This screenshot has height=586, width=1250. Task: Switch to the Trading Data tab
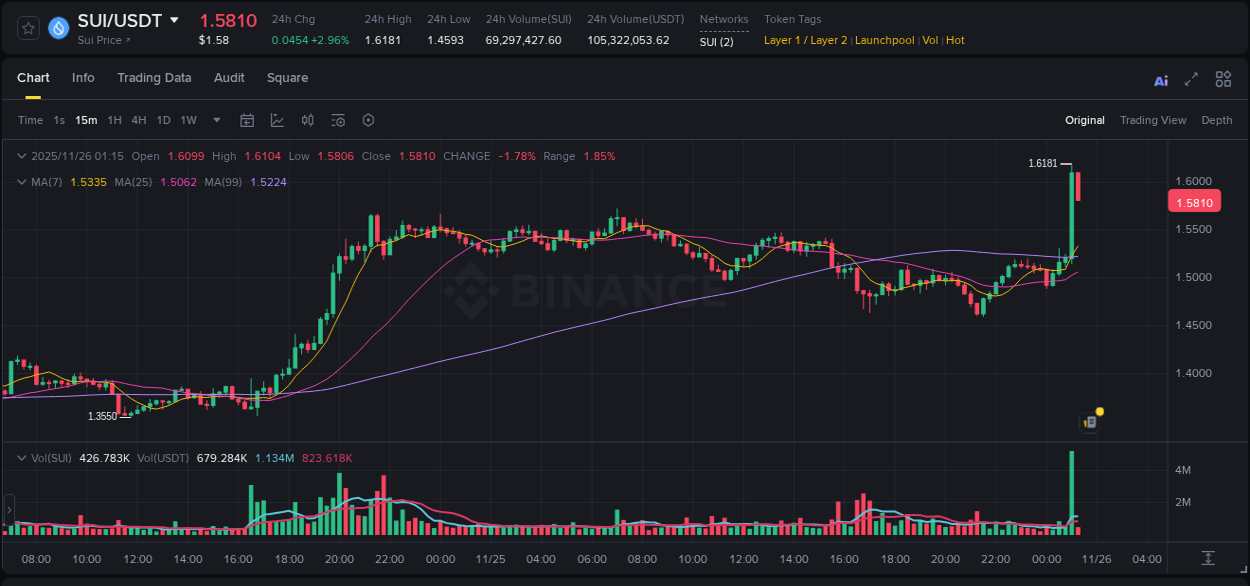click(x=154, y=77)
